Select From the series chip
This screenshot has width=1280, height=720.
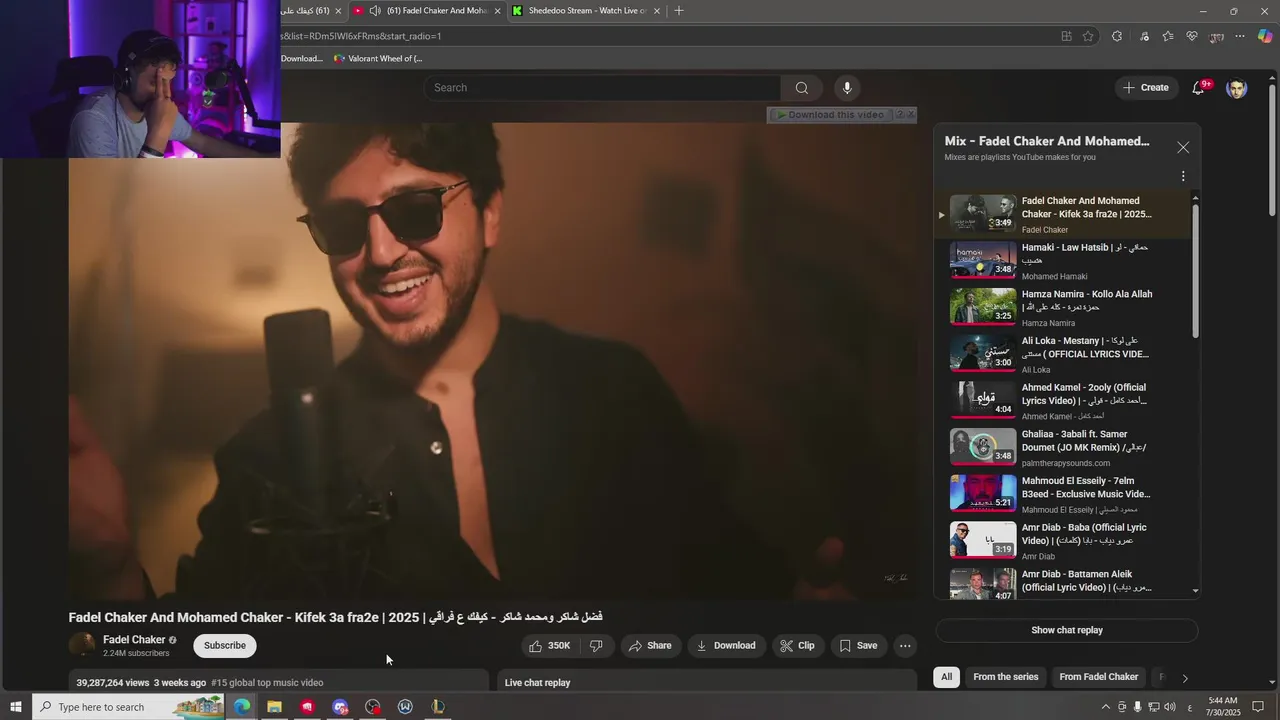(x=1006, y=677)
